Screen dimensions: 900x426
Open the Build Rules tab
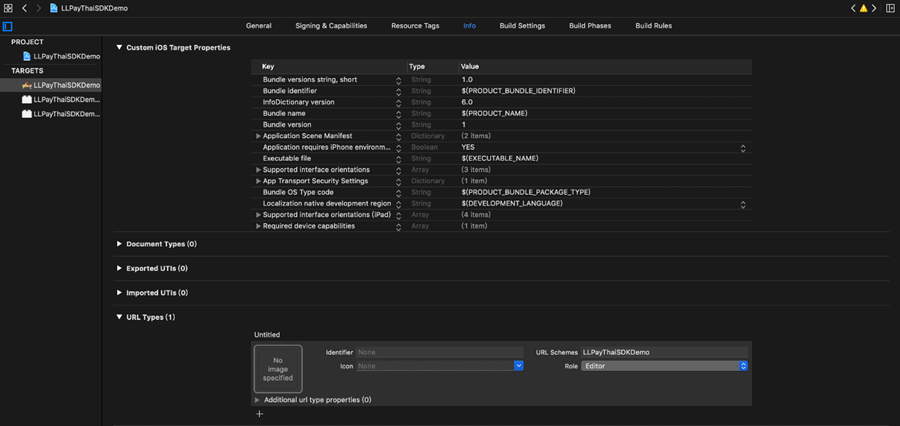654,26
